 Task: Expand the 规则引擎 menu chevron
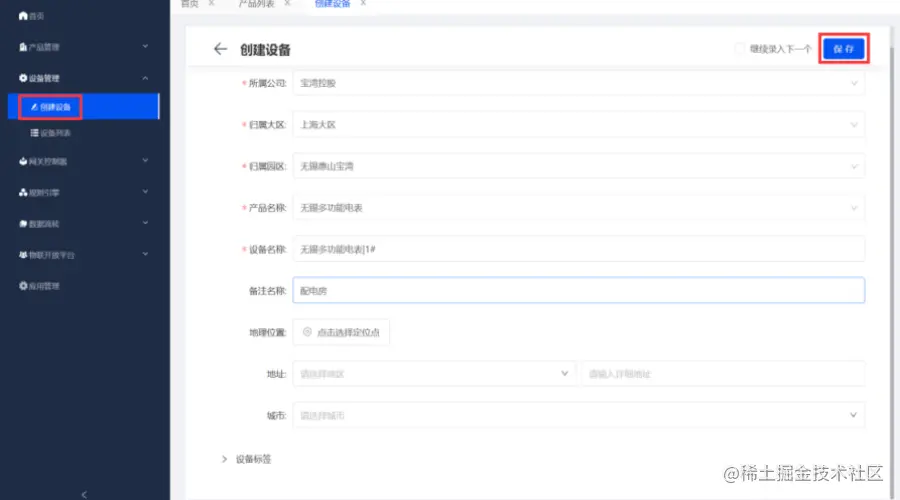pos(145,192)
